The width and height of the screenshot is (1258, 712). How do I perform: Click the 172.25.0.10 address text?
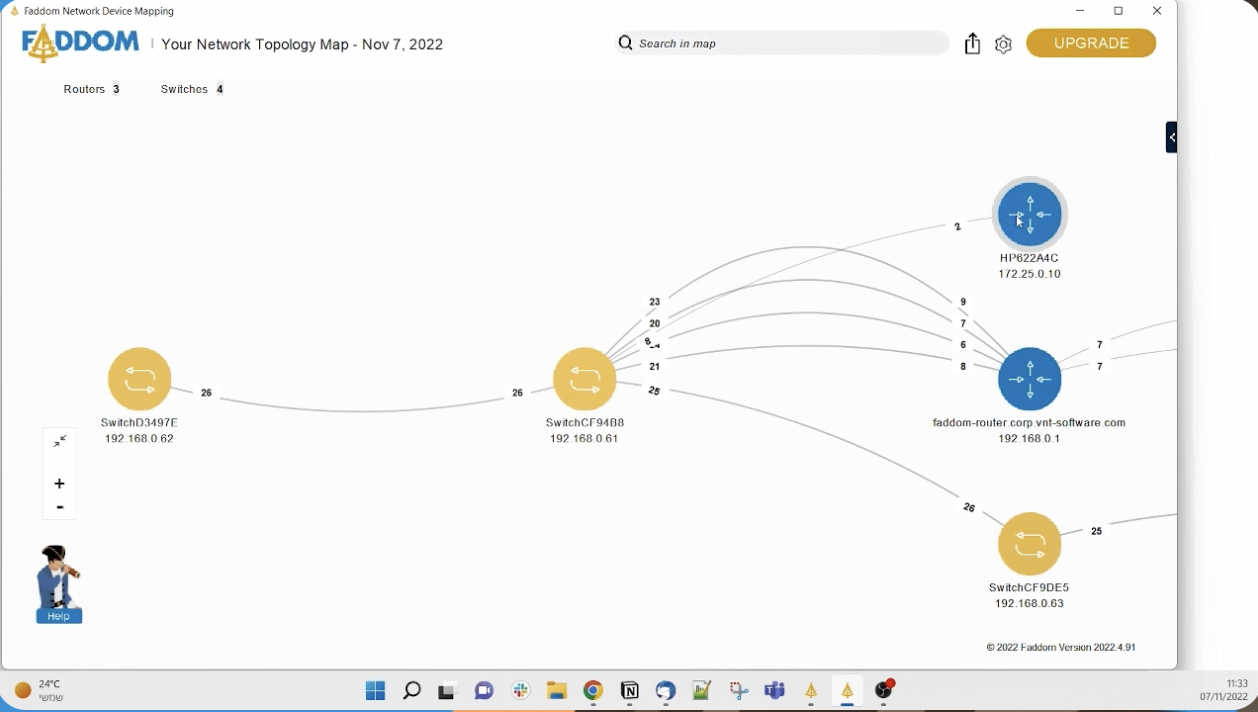click(1029, 274)
